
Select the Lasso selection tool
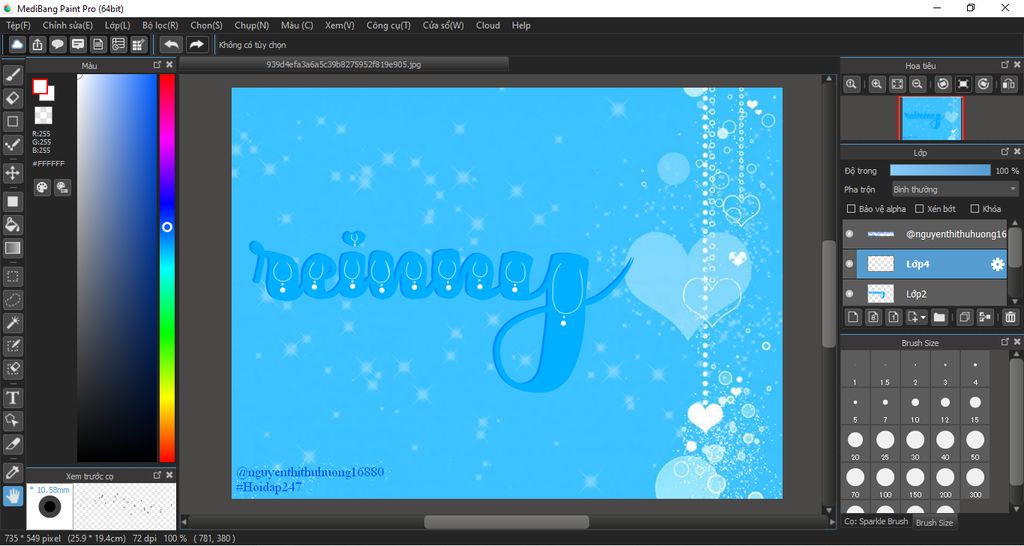(x=12, y=300)
